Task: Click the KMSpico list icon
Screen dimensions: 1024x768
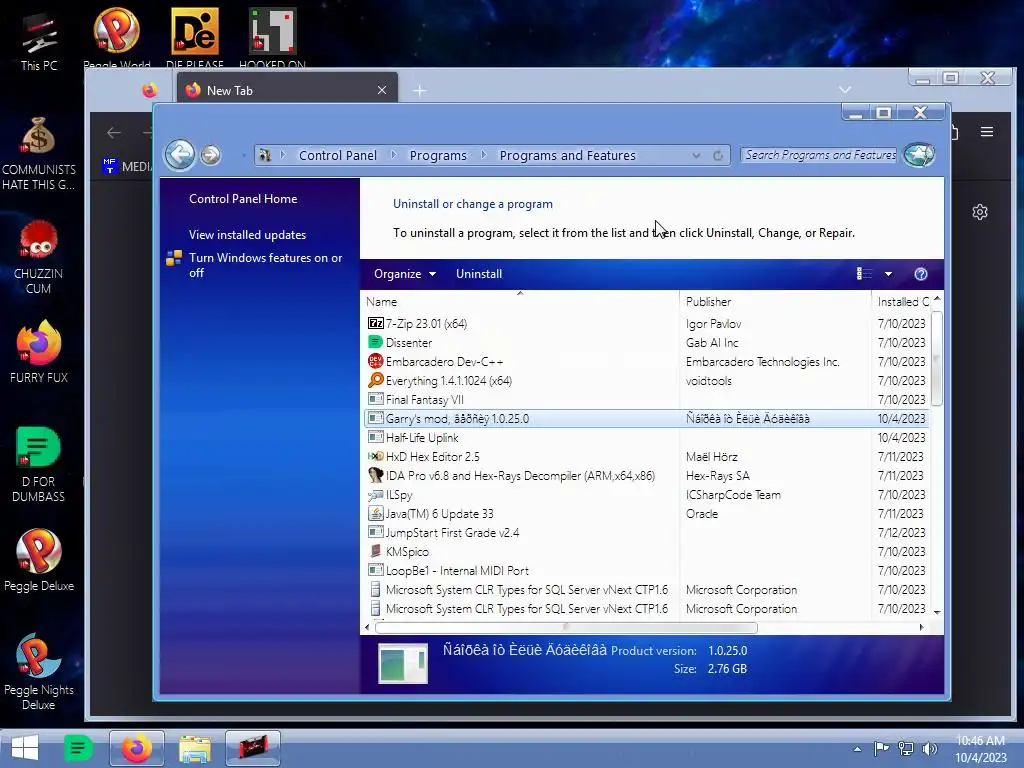Action: tap(376, 551)
